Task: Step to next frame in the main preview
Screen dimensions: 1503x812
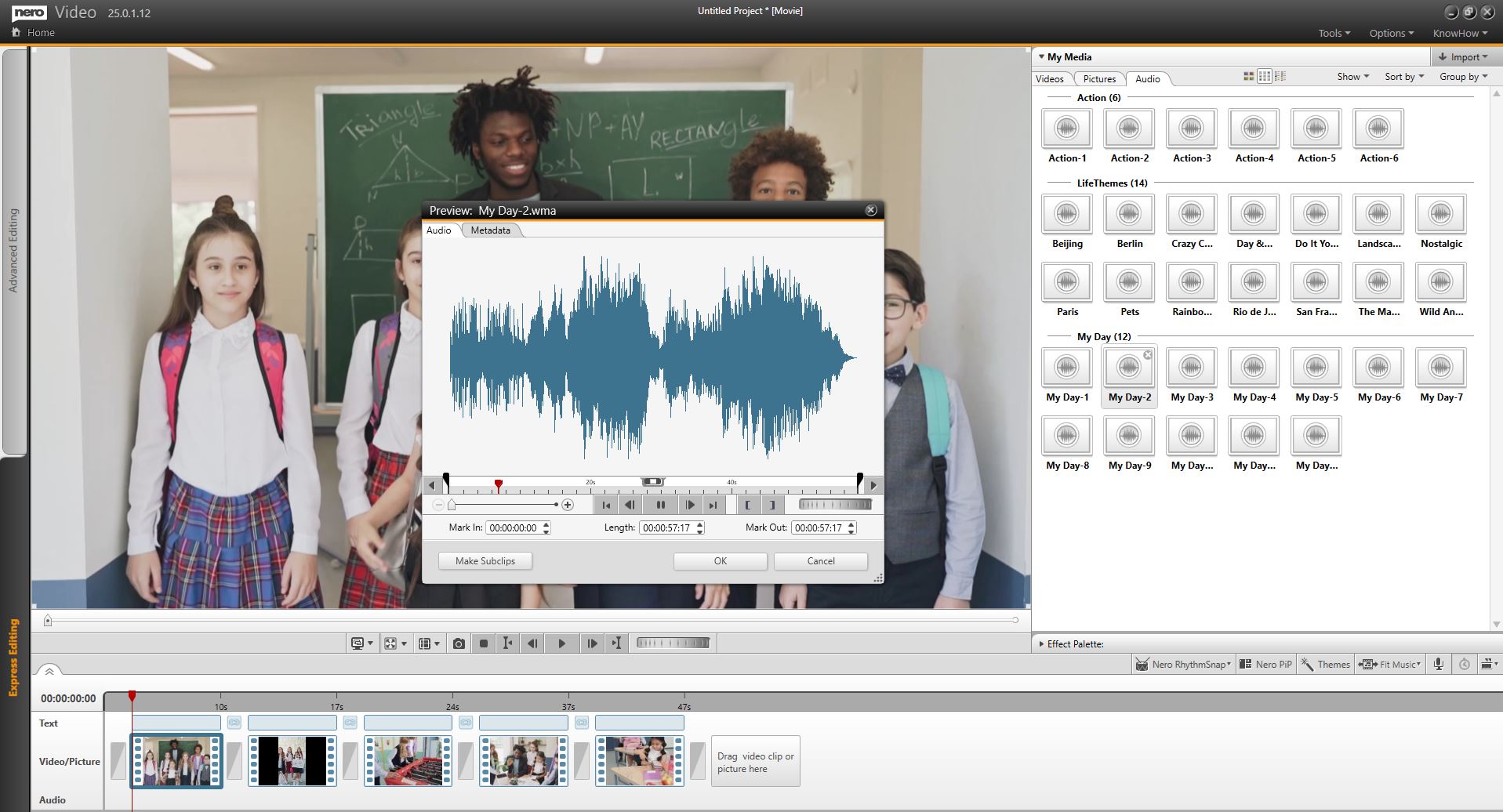Action: (592, 643)
